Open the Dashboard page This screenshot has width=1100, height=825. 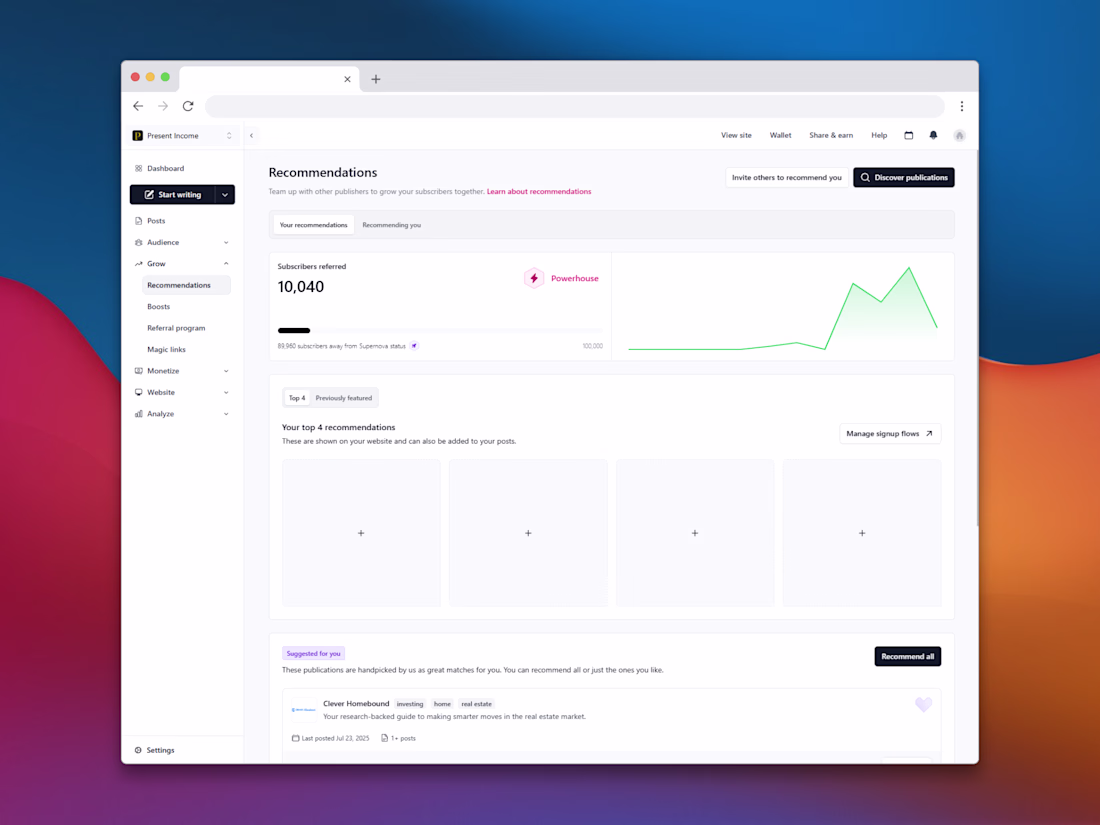pos(166,168)
